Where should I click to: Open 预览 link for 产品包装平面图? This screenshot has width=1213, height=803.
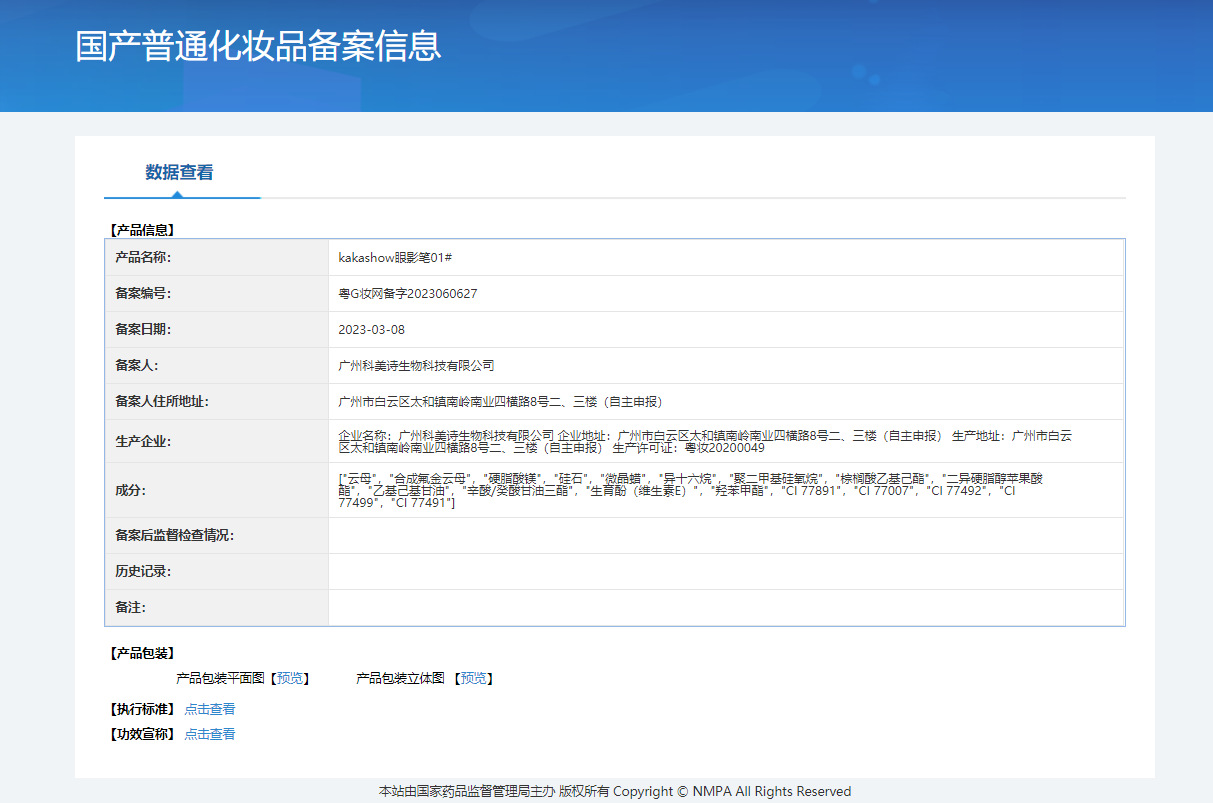[x=289, y=678]
